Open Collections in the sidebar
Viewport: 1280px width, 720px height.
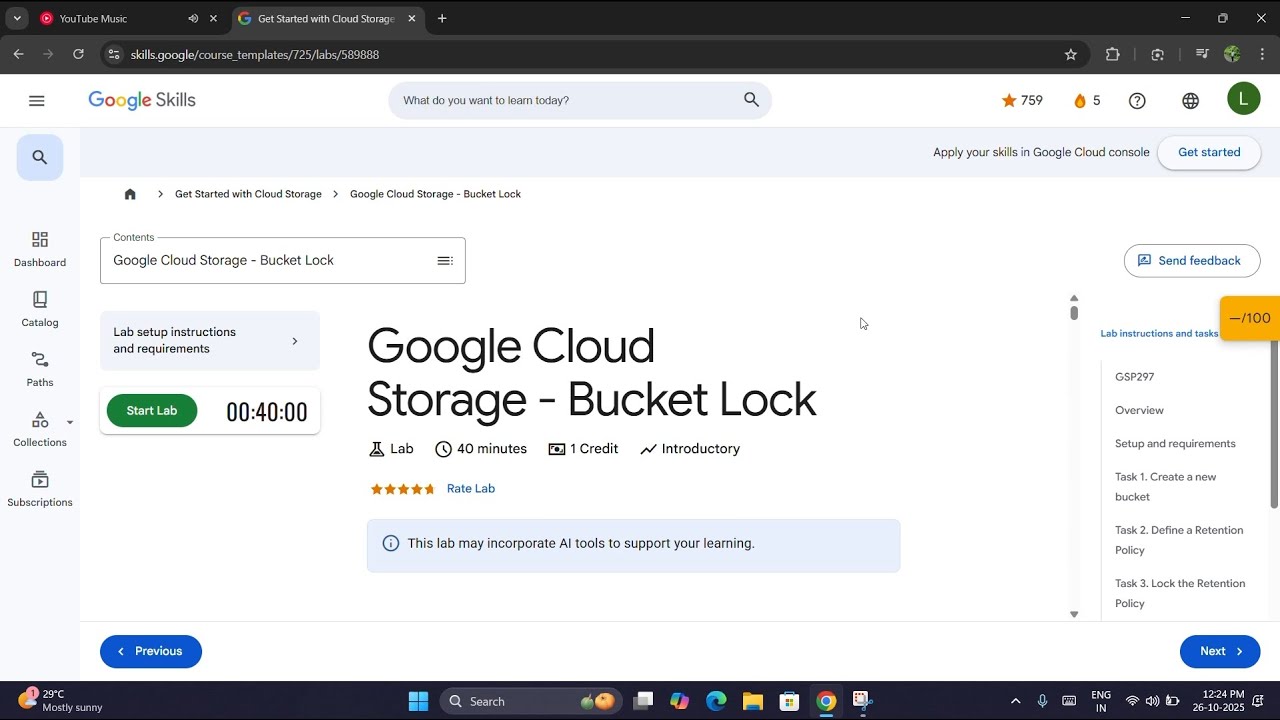click(40, 429)
